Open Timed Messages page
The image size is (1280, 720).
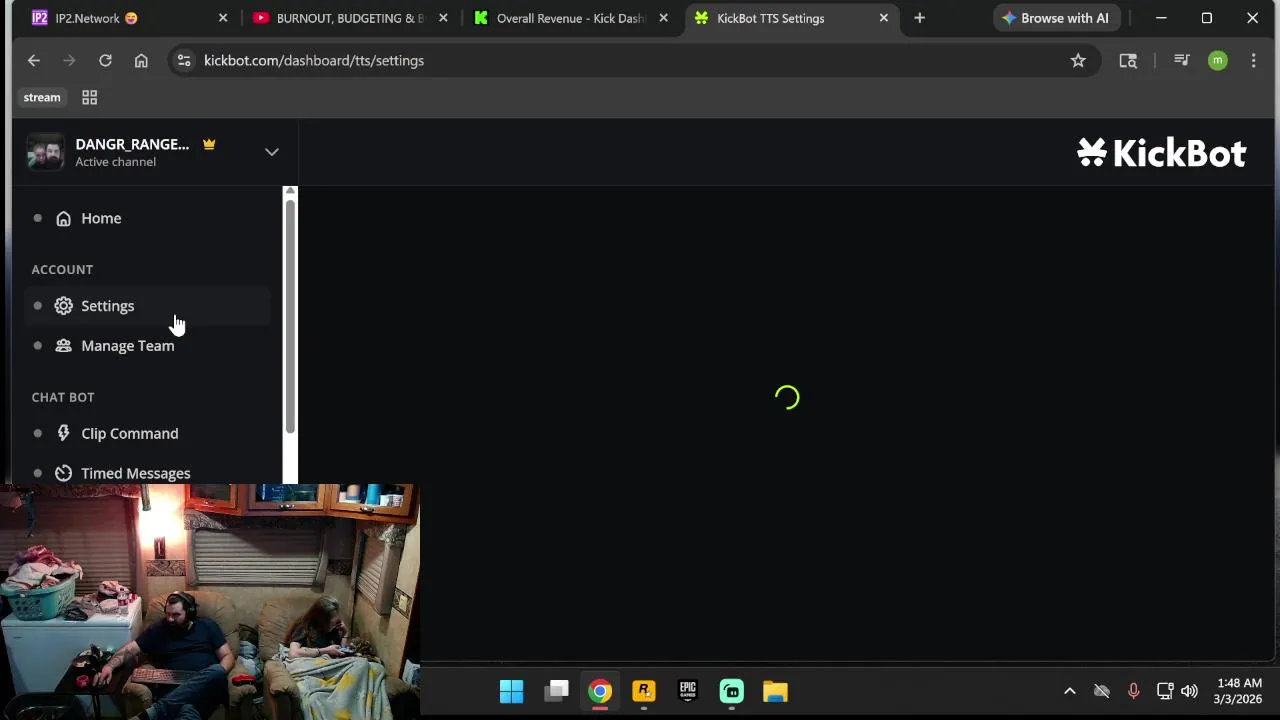coord(148,473)
